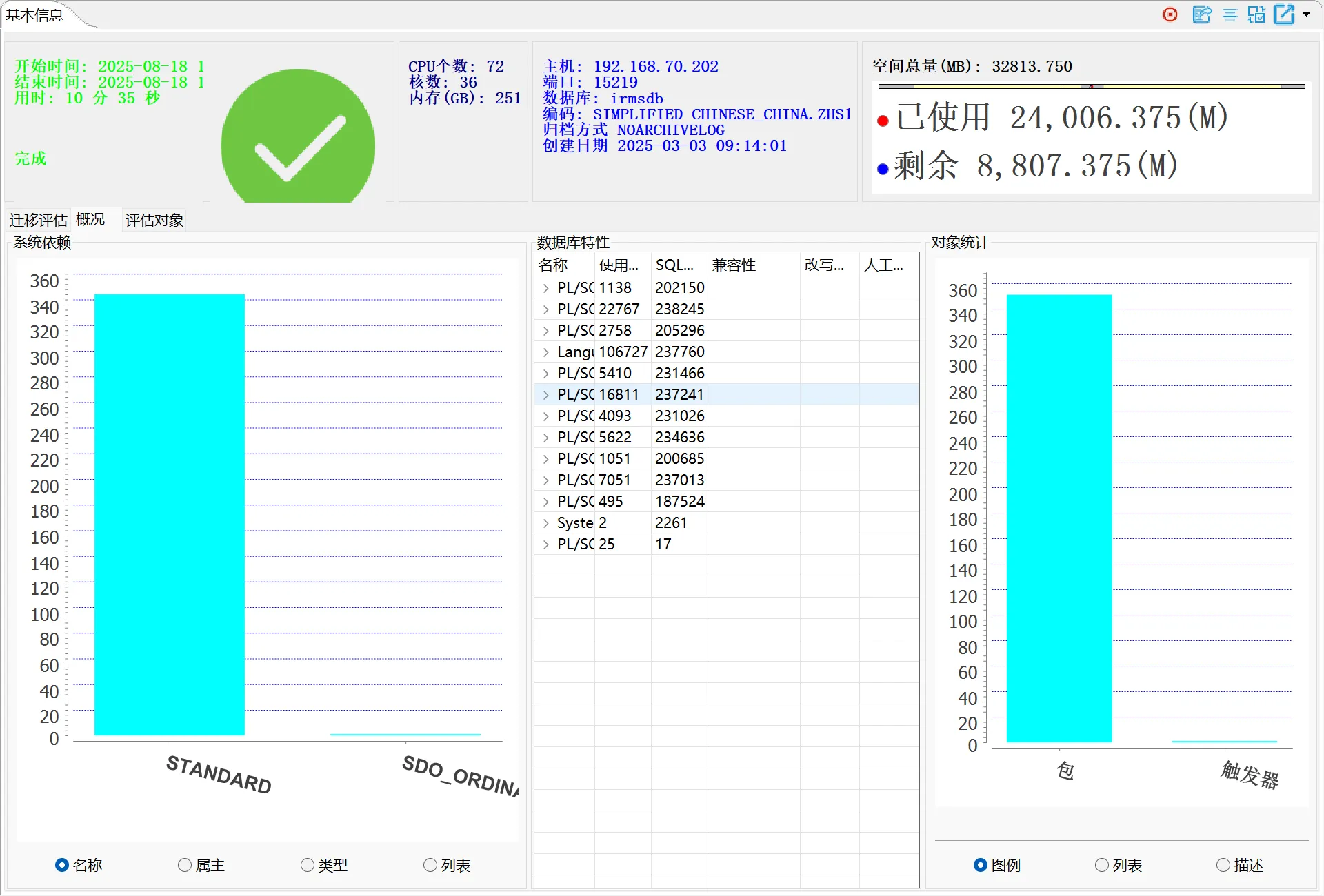
Task: Select the 类型 radio button
Action: point(308,865)
